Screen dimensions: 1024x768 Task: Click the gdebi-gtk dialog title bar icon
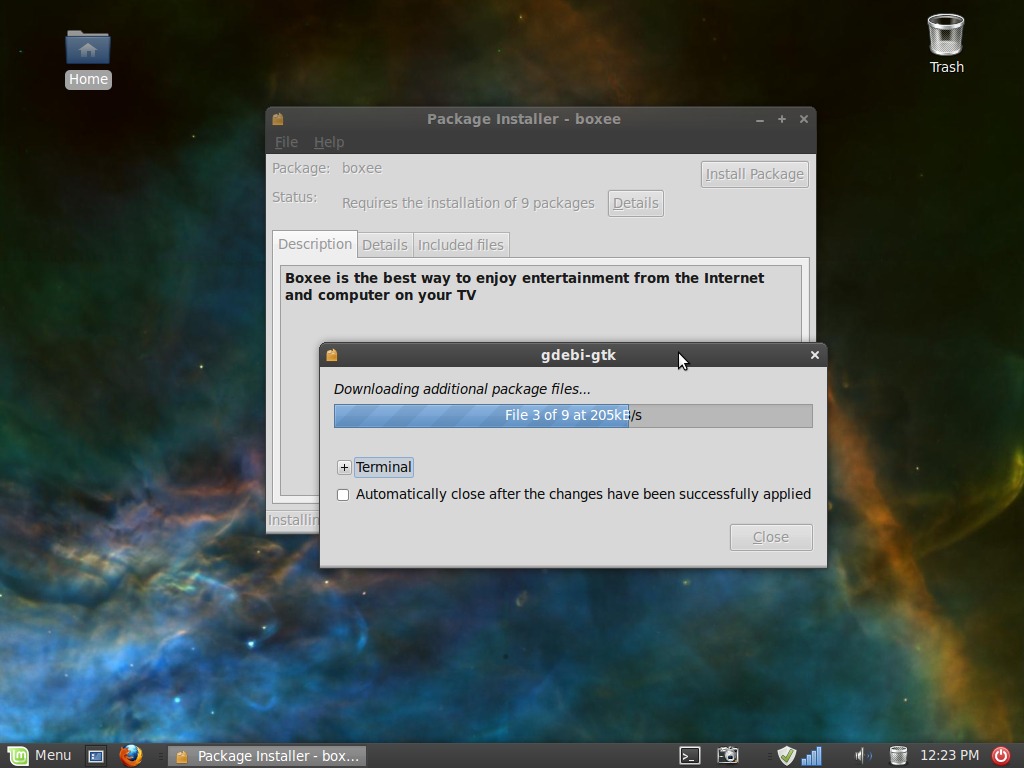click(x=332, y=355)
